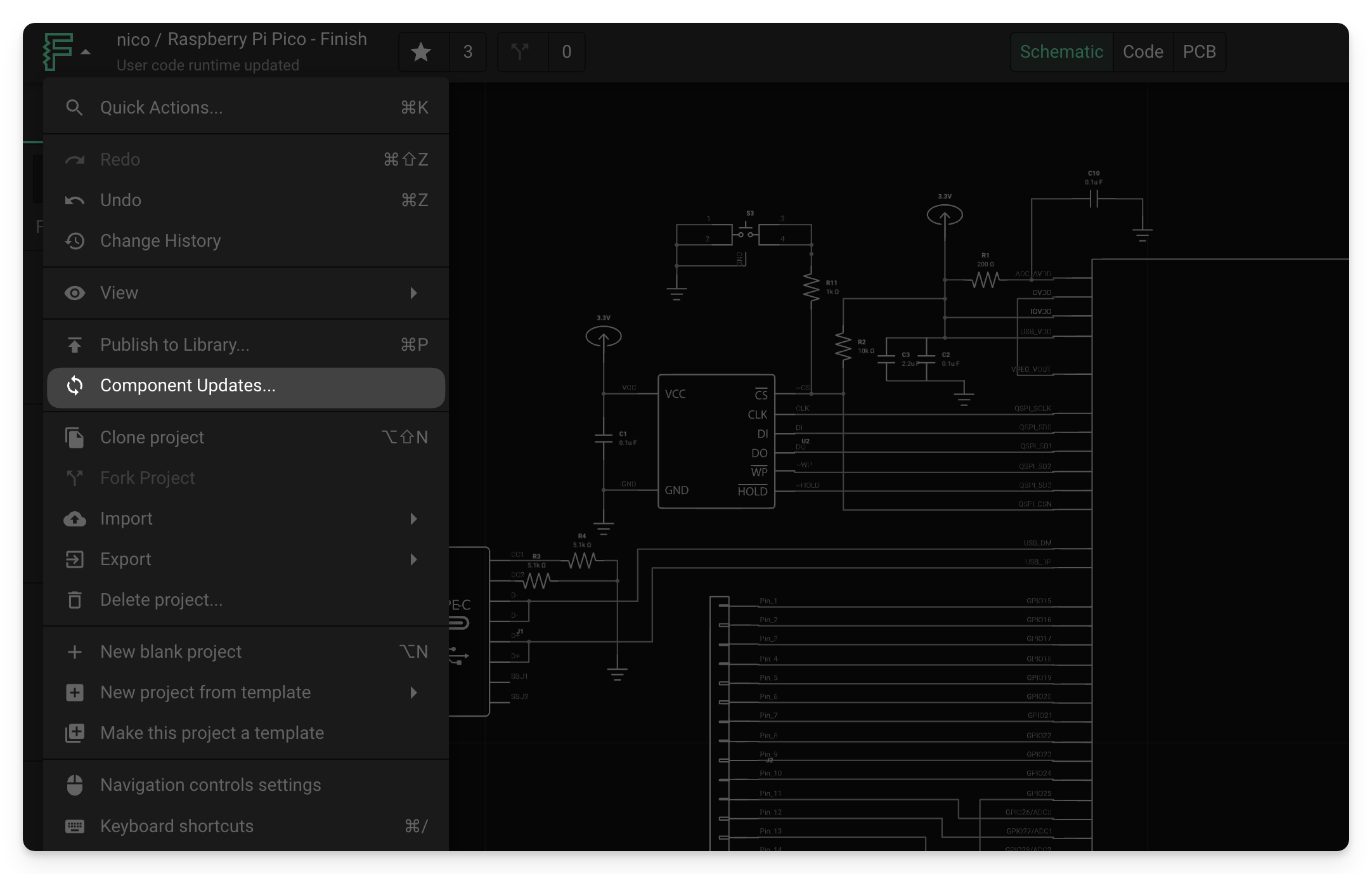
Task: Expand the View submenu arrow
Action: click(414, 293)
